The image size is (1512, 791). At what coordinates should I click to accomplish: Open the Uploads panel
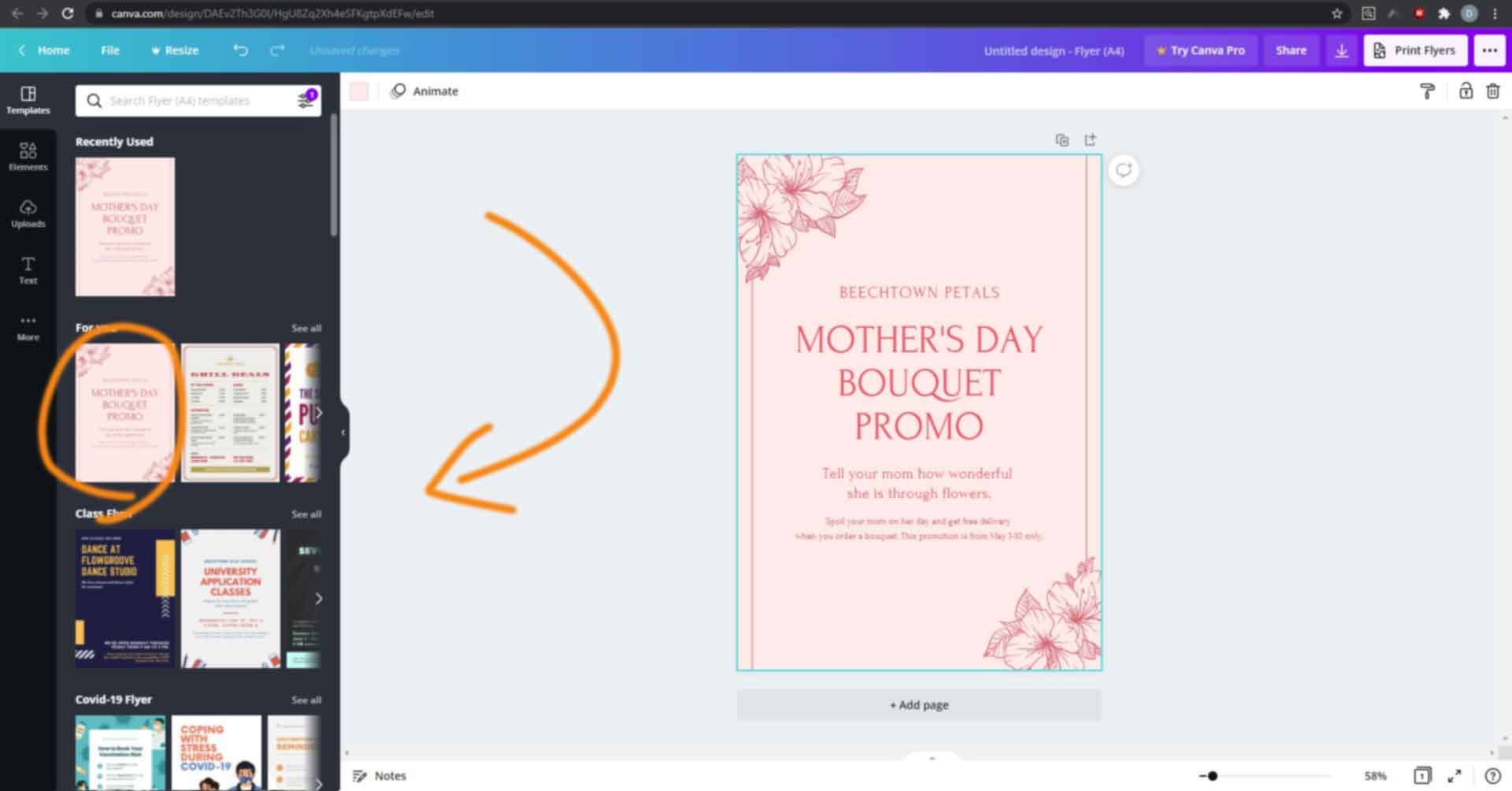(28, 213)
